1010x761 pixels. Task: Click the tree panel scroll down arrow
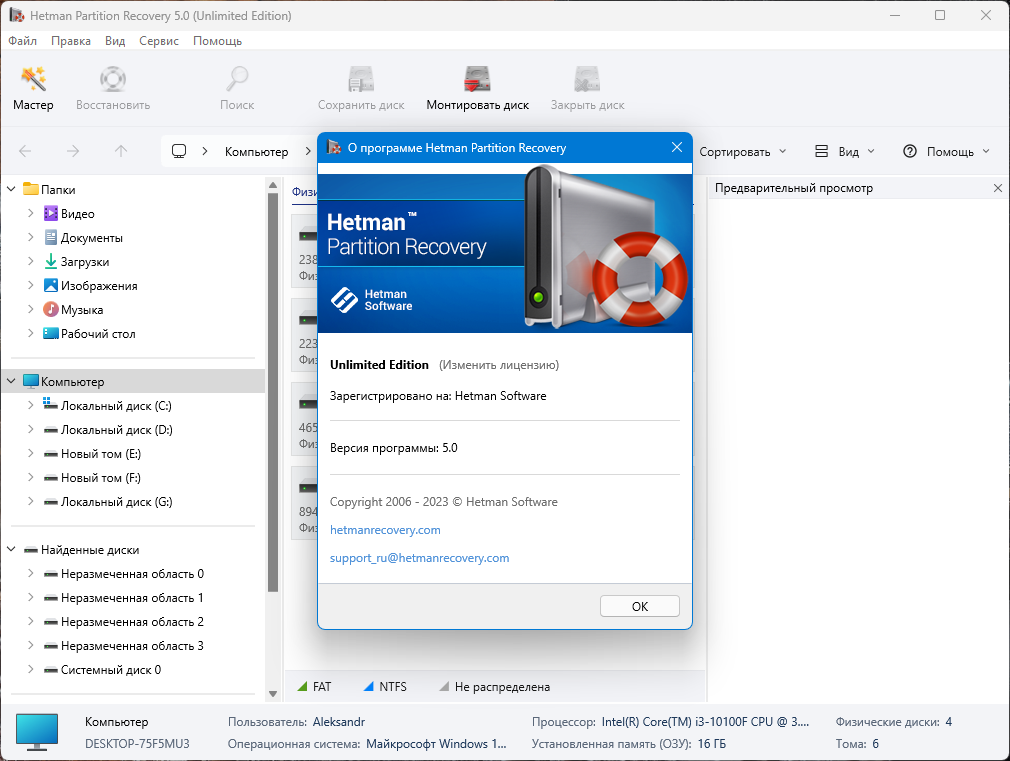click(273, 694)
